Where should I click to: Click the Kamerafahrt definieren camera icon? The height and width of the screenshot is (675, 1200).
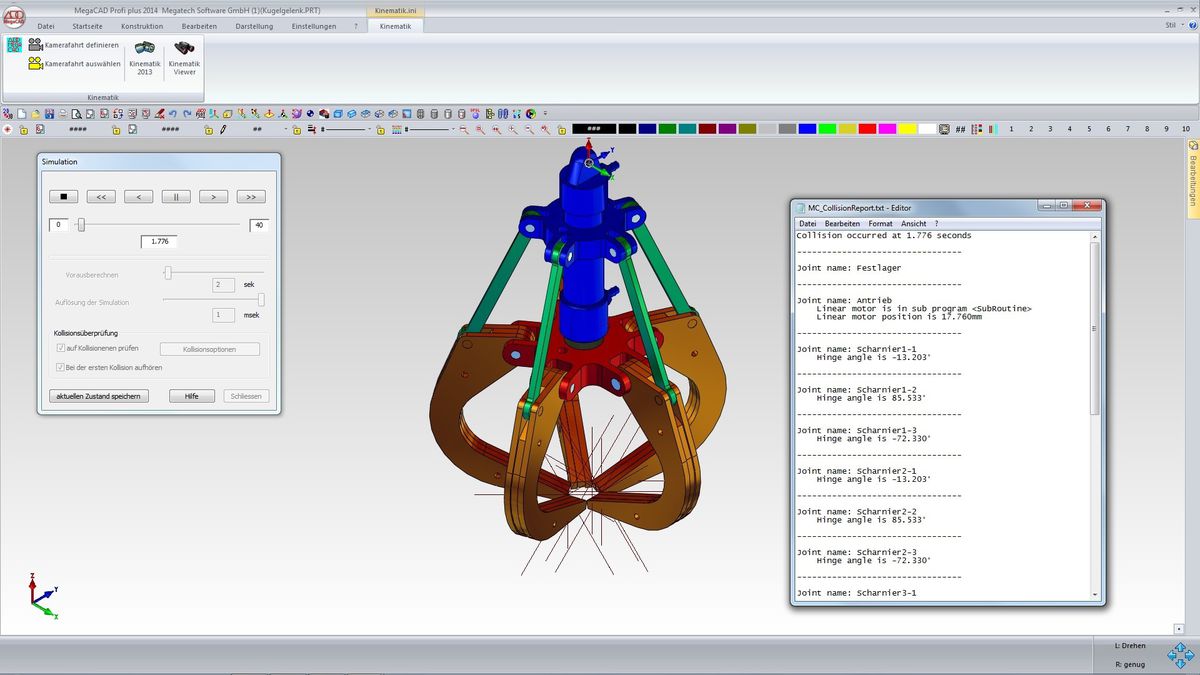pyautogui.click(x=36, y=45)
